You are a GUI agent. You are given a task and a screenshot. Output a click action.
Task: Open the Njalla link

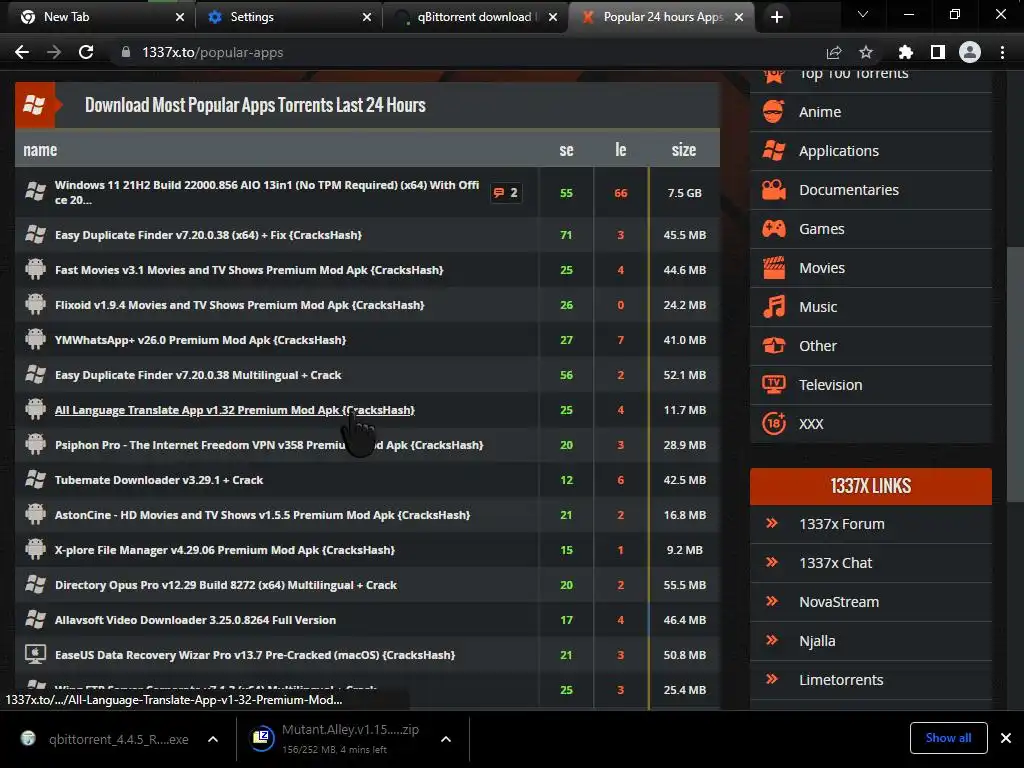click(817, 641)
